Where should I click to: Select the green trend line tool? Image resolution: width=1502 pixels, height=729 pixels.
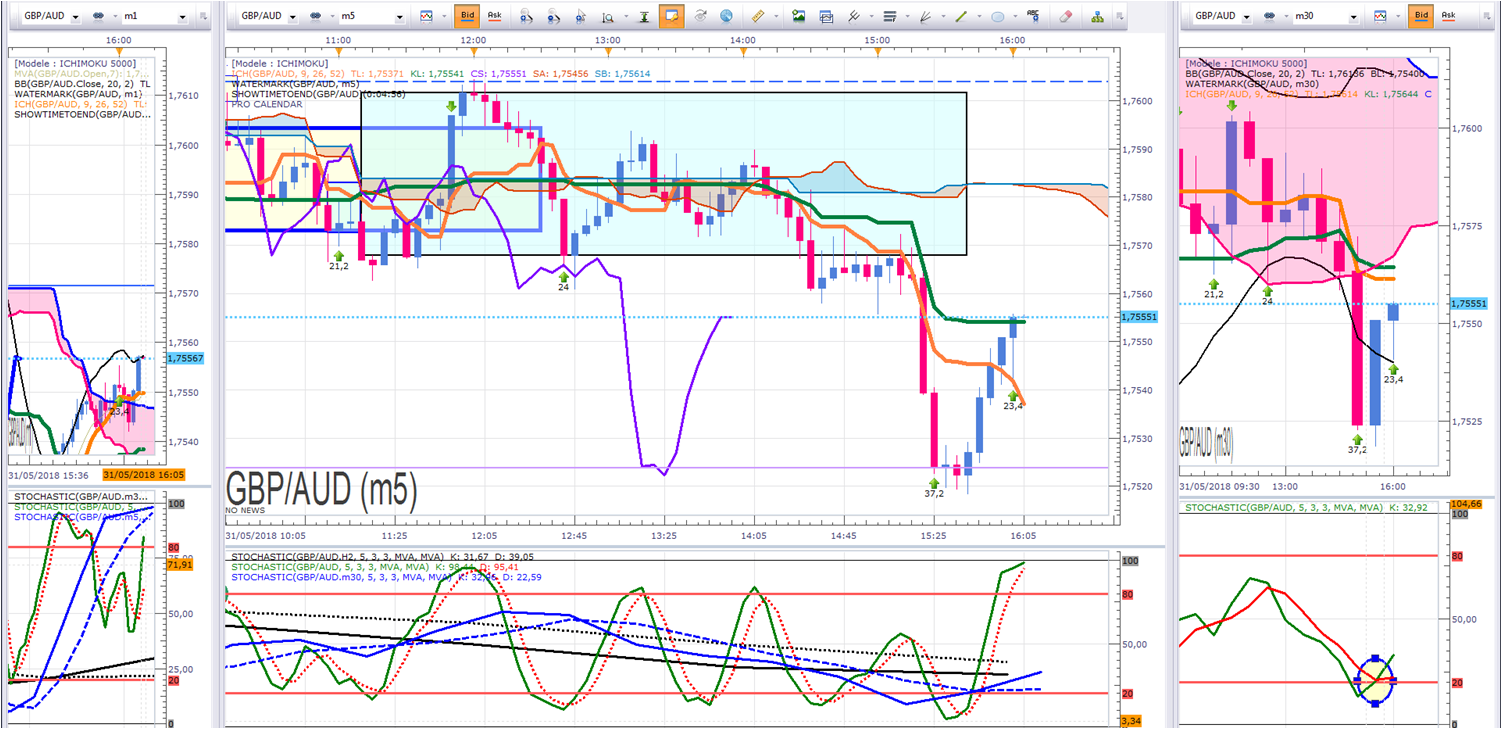961,16
